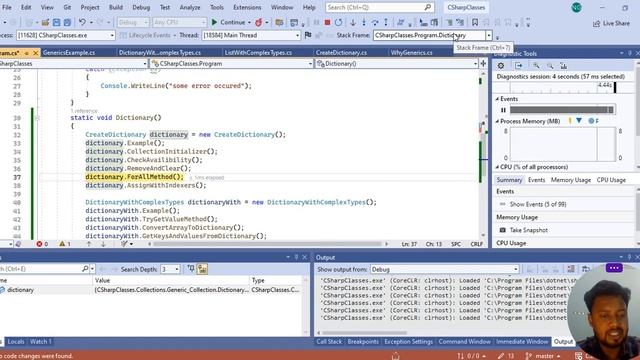The image size is (640, 360).
Task: Open the Show output from Debug dropdown
Action: [x=445, y=269]
